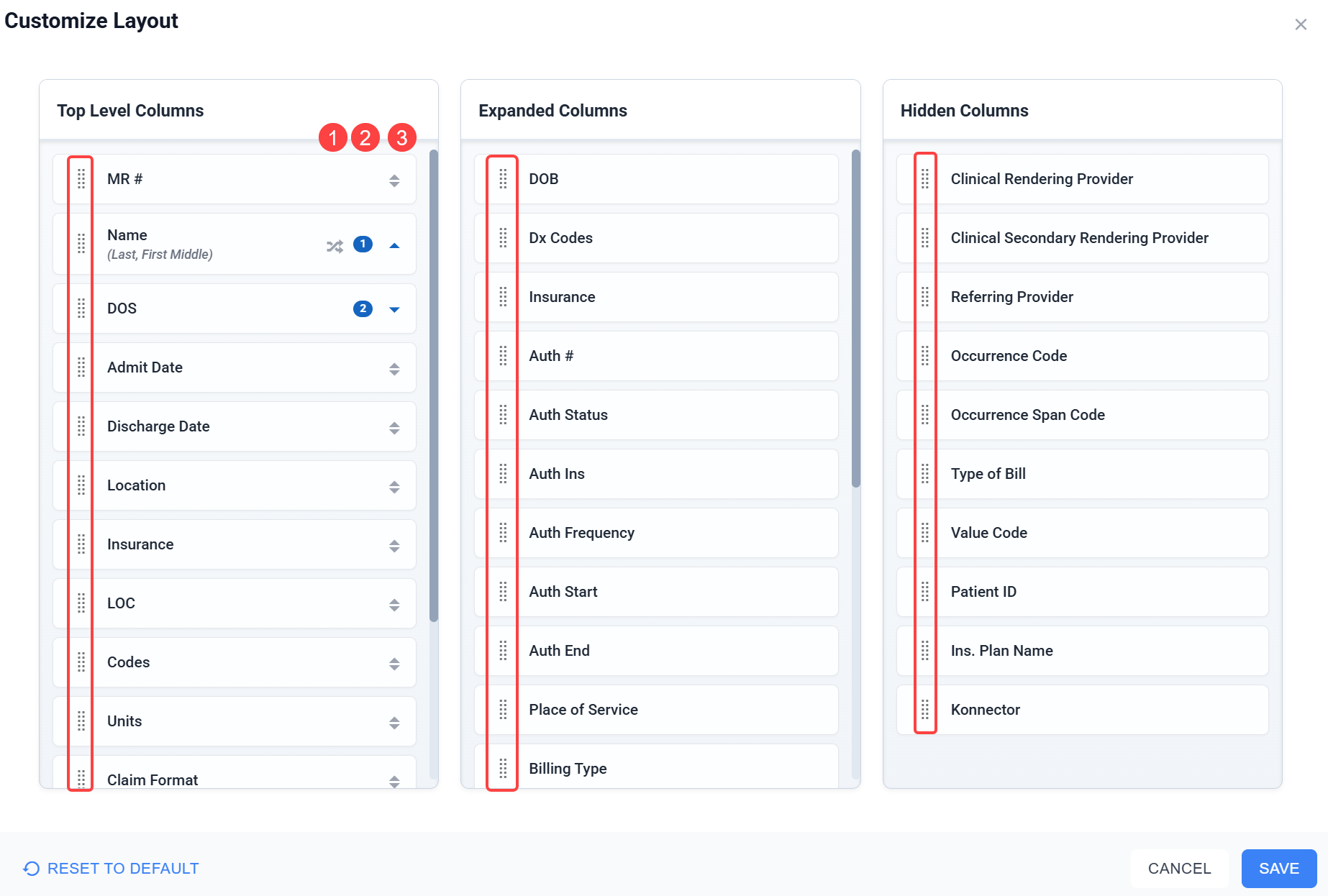Click the sort arrows on Codes row
1328x896 pixels.
(x=394, y=664)
